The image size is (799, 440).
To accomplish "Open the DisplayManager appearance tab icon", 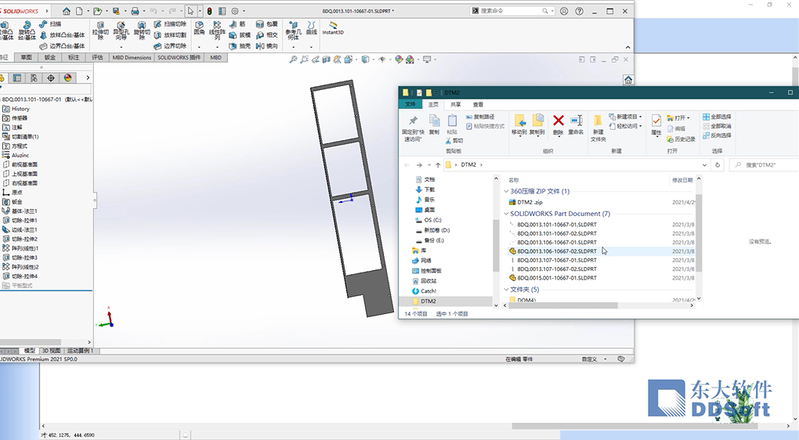I will point(68,76).
